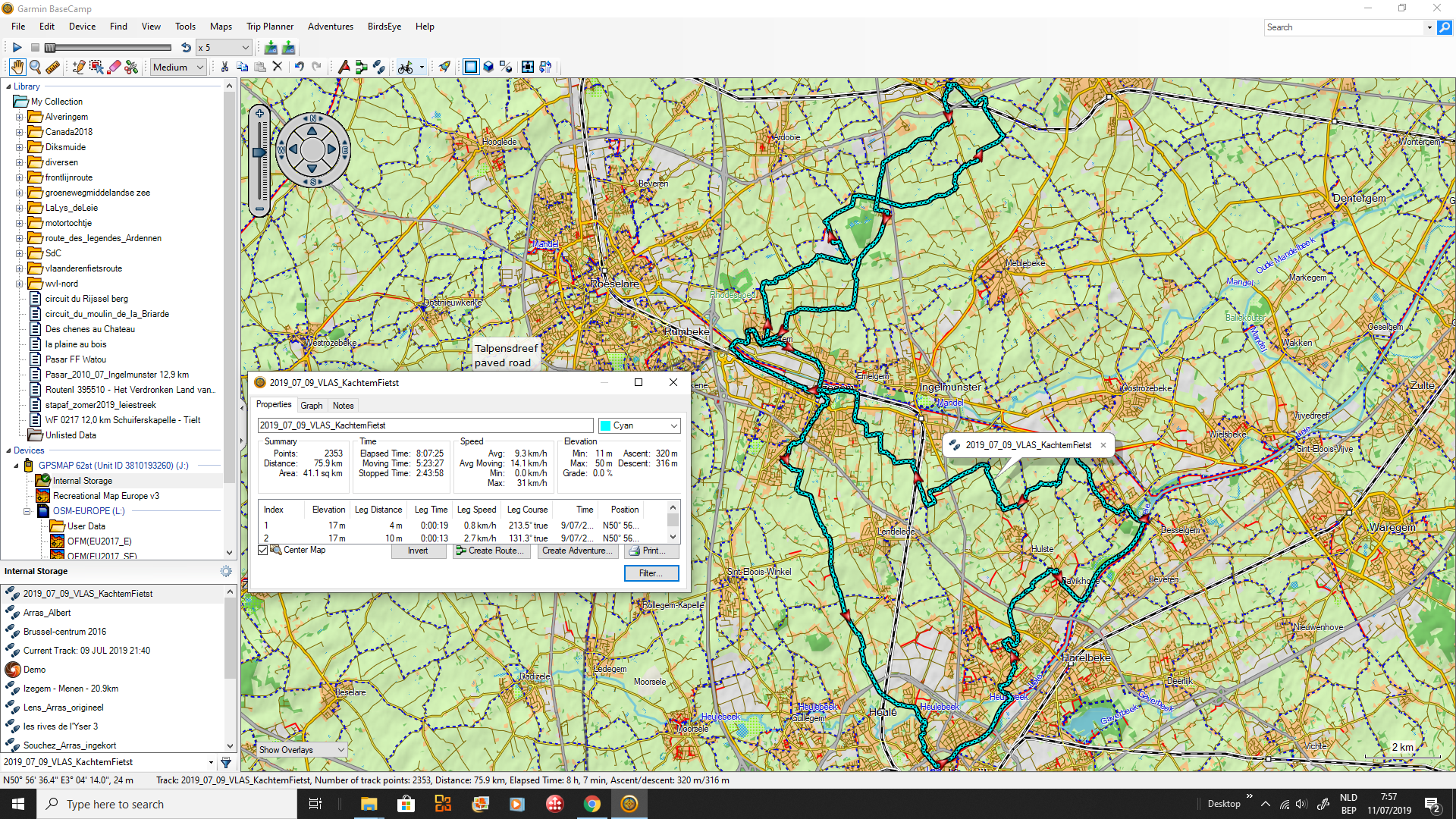Select the Zoom magnifier tool
The height and width of the screenshot is (819, 1456).
tap(35, 67)
